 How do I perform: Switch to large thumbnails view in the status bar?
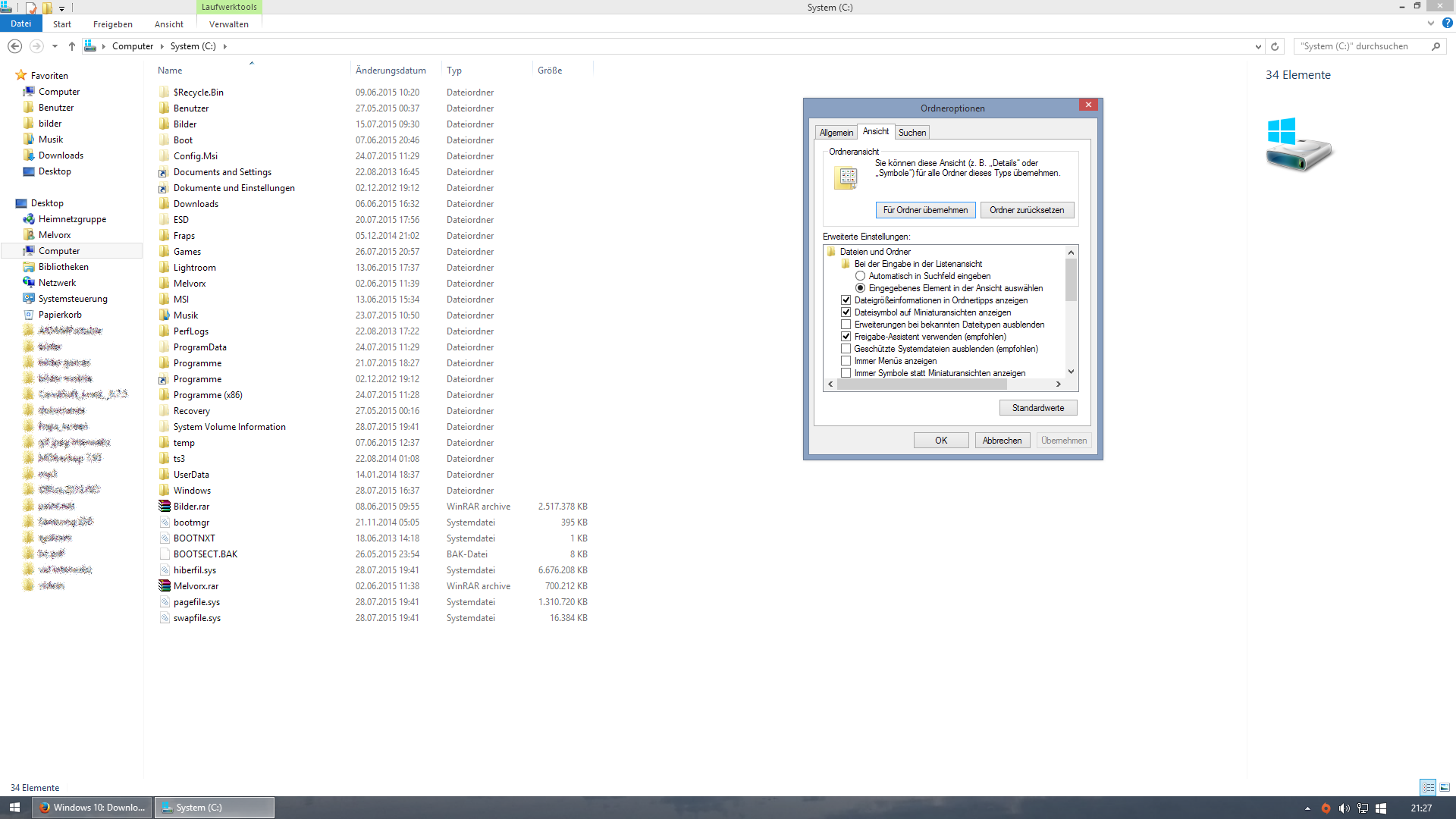(x=1445, y=787)
